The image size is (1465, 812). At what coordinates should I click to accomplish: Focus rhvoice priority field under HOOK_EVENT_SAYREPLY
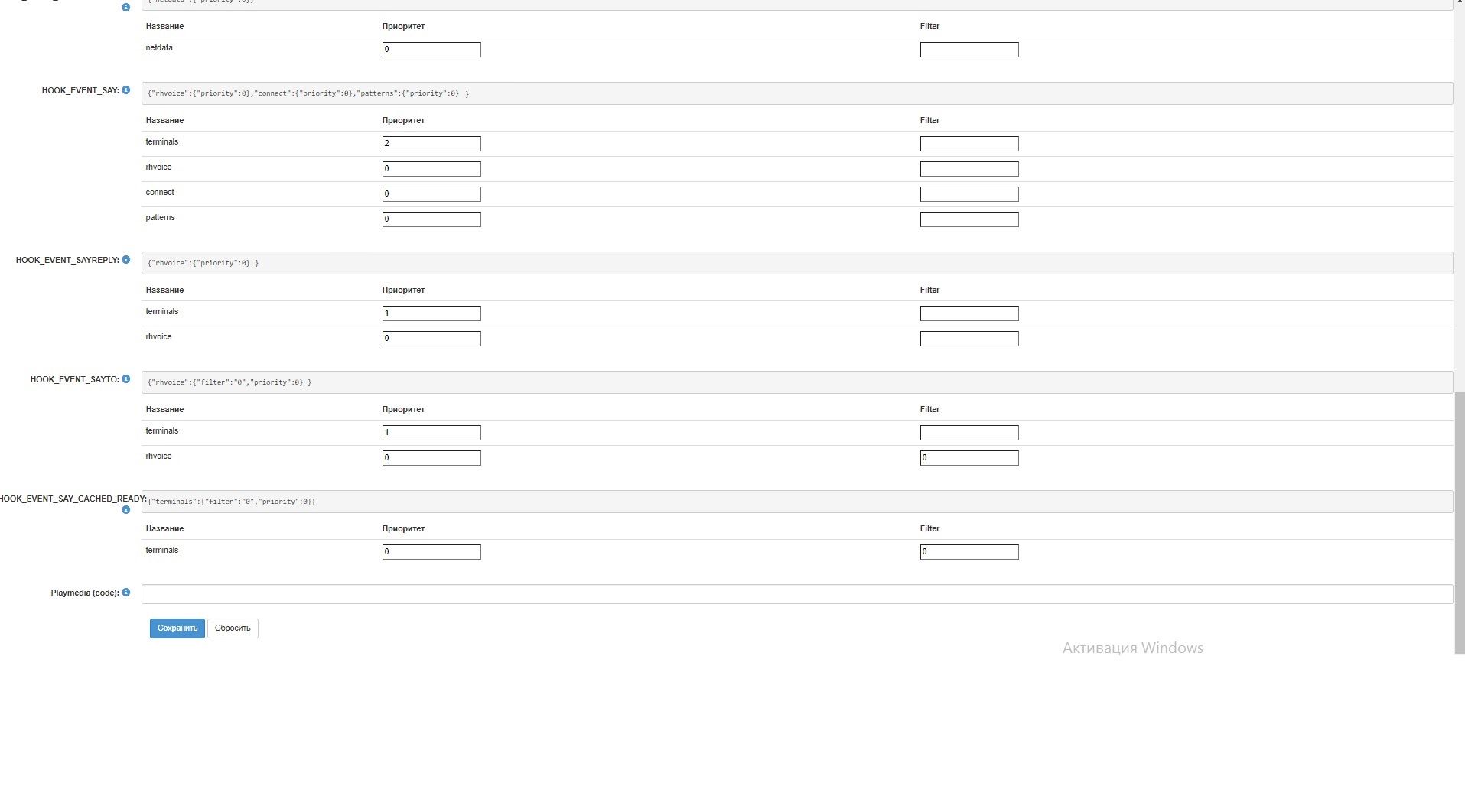click(431, 339)
